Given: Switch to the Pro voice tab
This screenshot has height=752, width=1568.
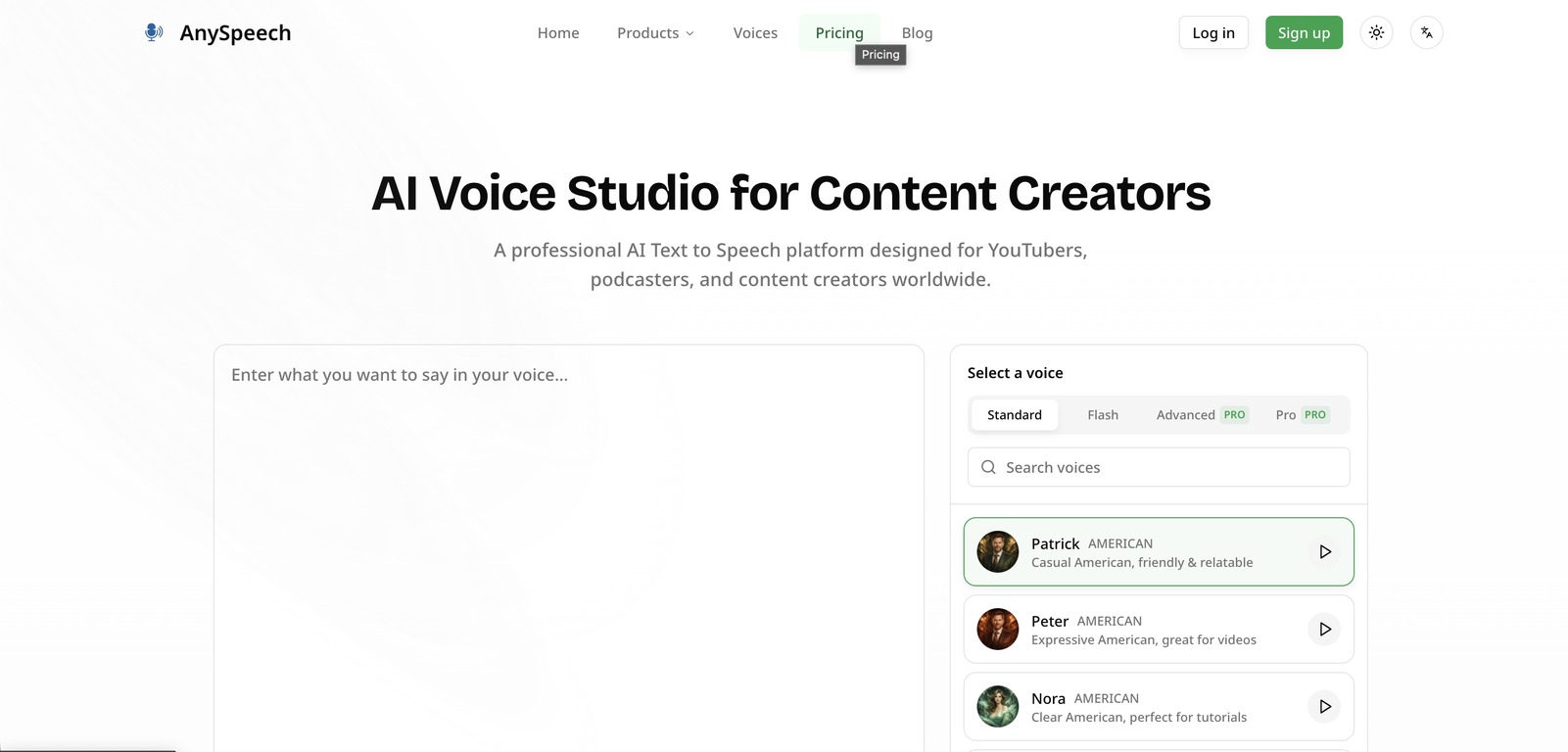Looking at the screenshot, I should point(1300,415).
